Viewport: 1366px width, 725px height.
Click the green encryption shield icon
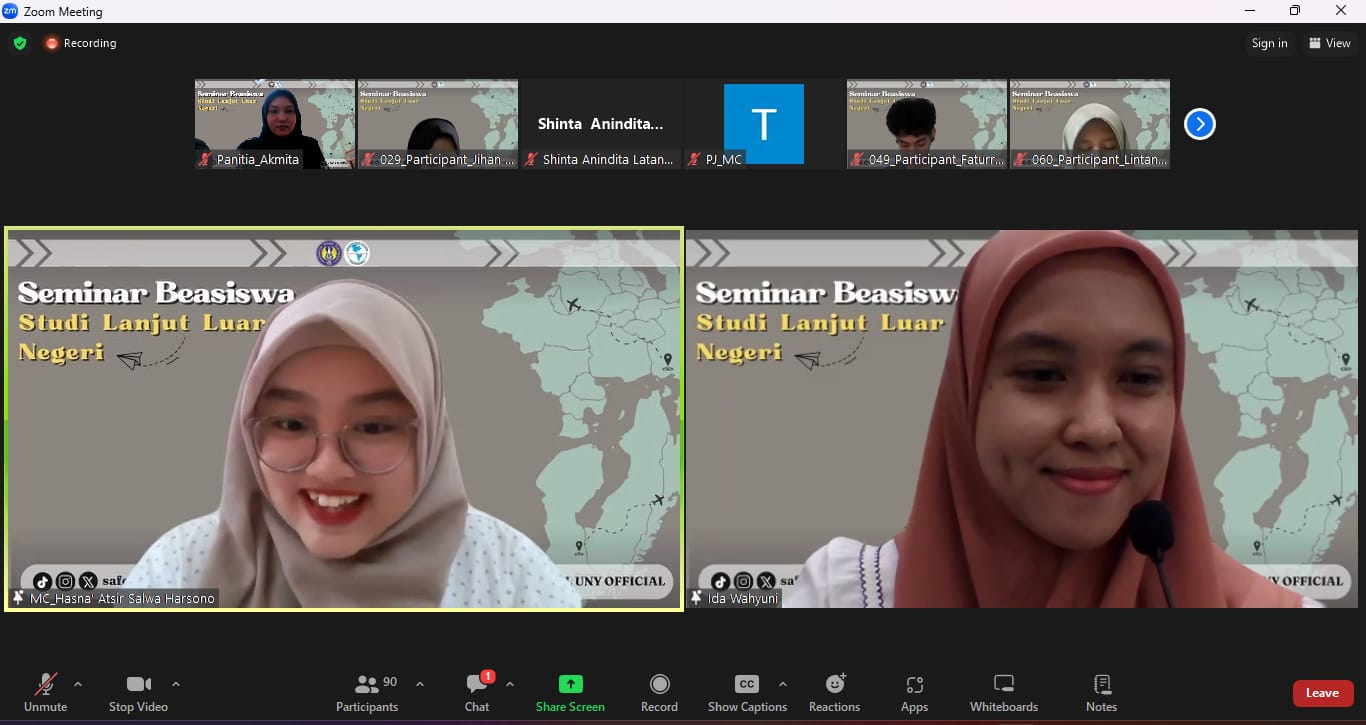coord(20,43)
